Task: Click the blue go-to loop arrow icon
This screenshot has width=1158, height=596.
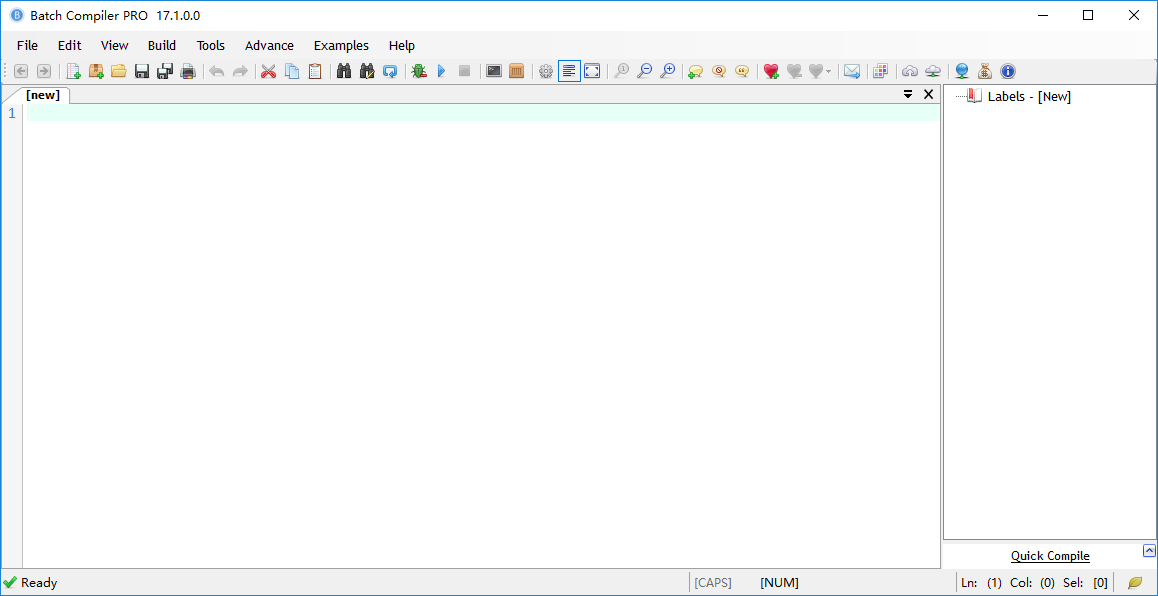Action: pyautogui.click(x=390, y=72)
